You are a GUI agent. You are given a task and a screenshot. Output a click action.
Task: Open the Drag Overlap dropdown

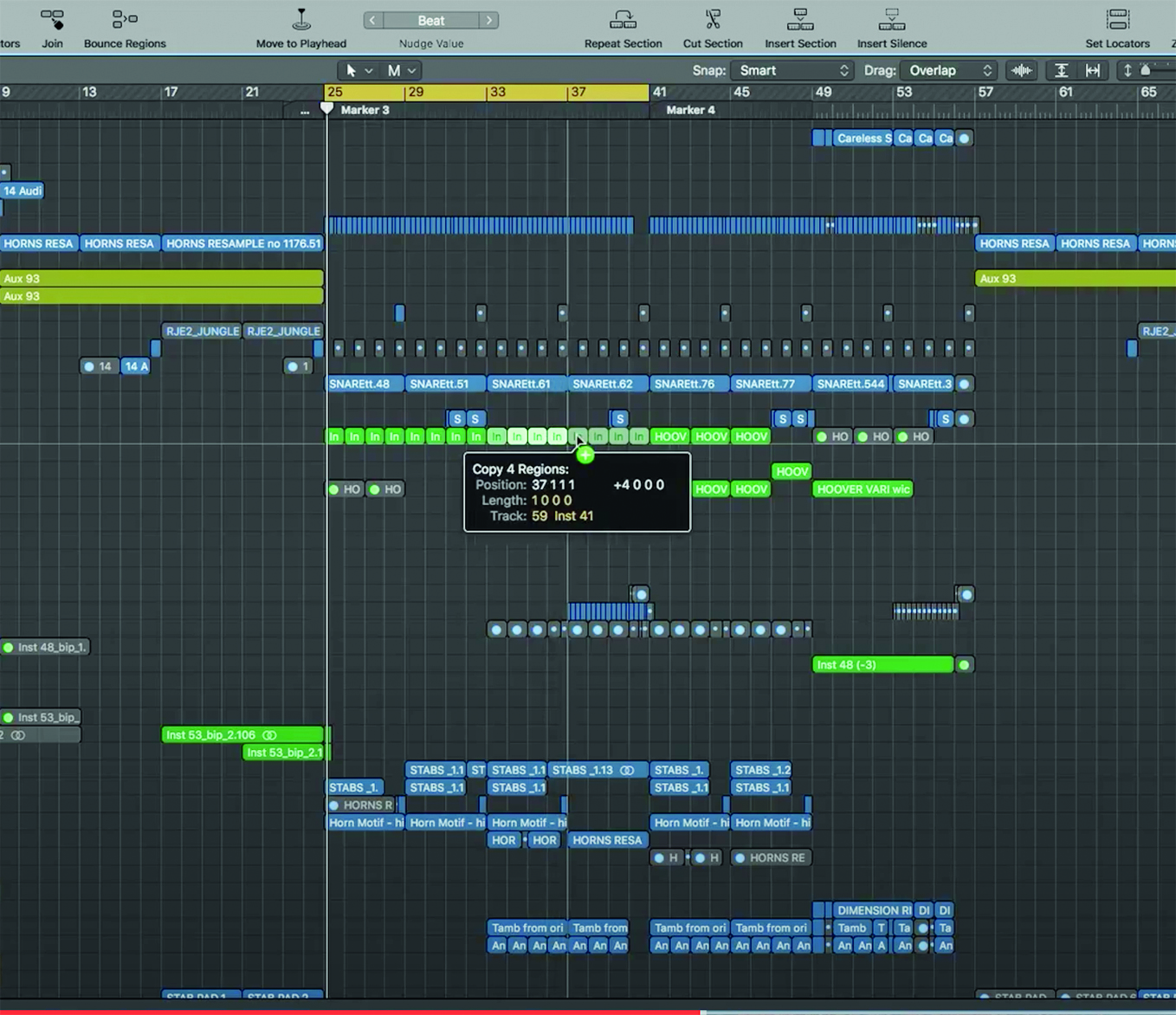pyautogui.click(x=949, y=70)
